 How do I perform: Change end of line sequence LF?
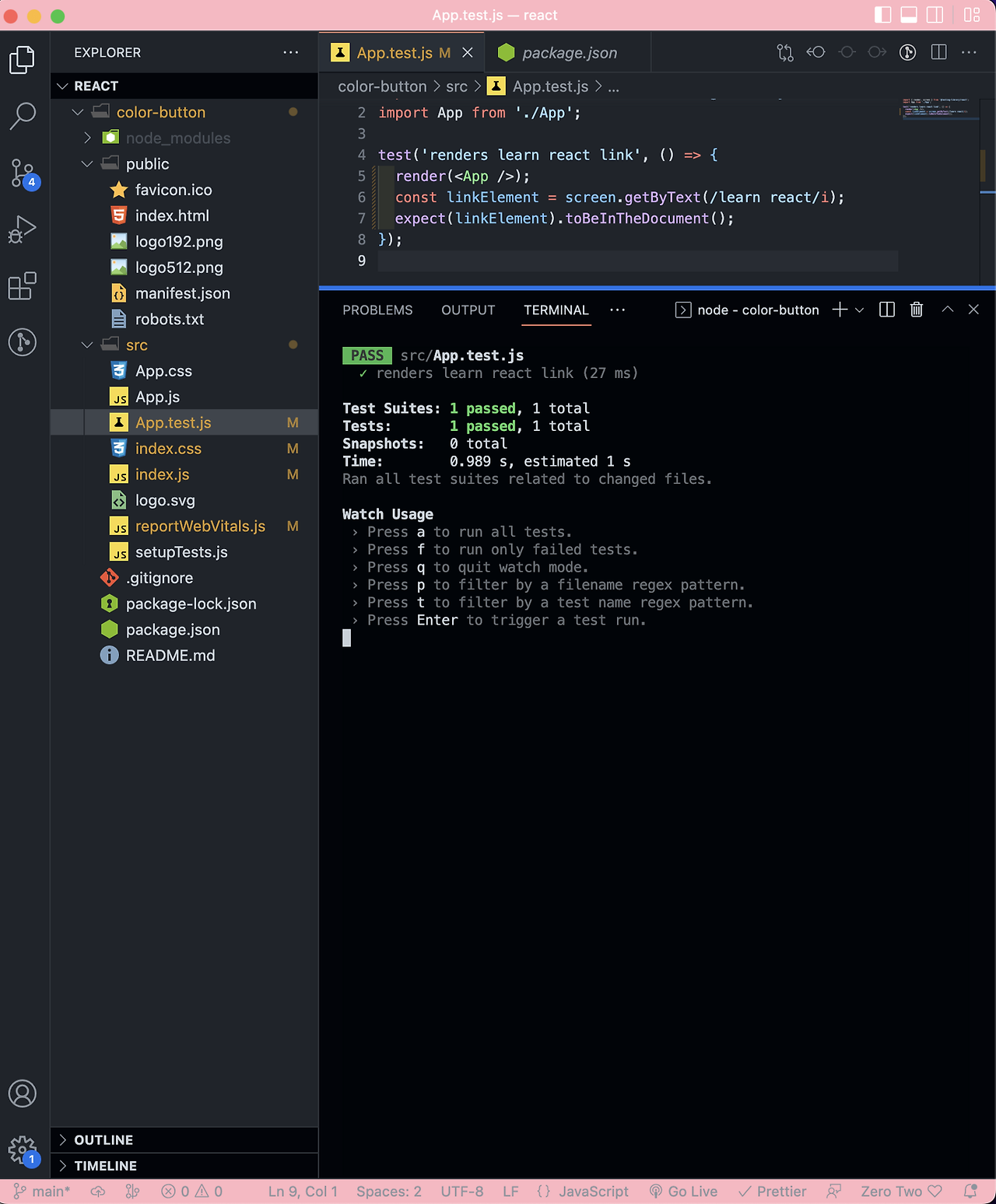tap(510, 1192)
